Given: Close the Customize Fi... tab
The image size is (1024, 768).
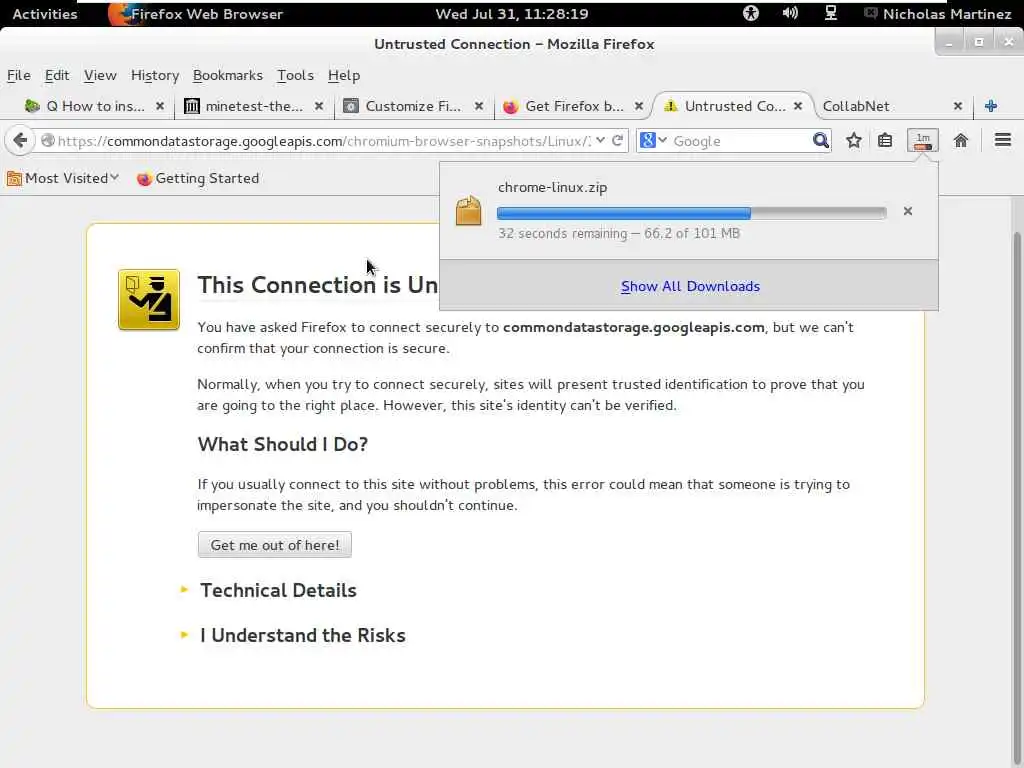Looking at the screenshot, I should (479, 106).
